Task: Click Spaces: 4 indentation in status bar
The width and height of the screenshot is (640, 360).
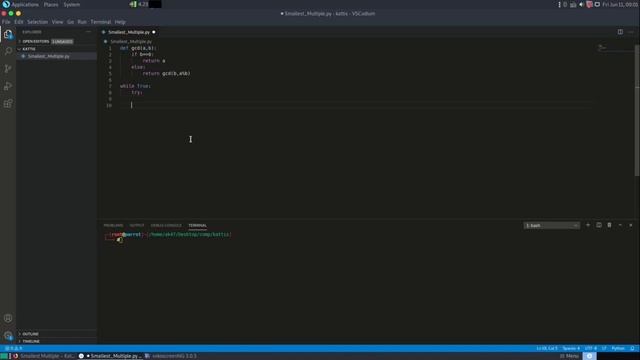Action: click(x=571, y=348)
